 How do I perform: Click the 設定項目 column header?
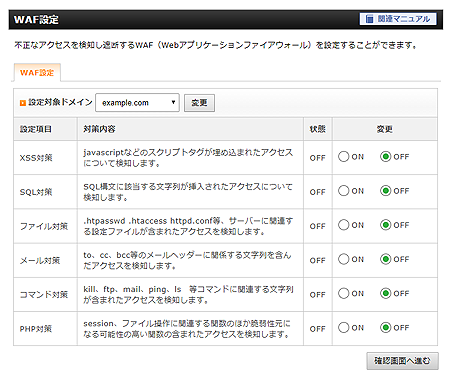click(x=36, y=129)
